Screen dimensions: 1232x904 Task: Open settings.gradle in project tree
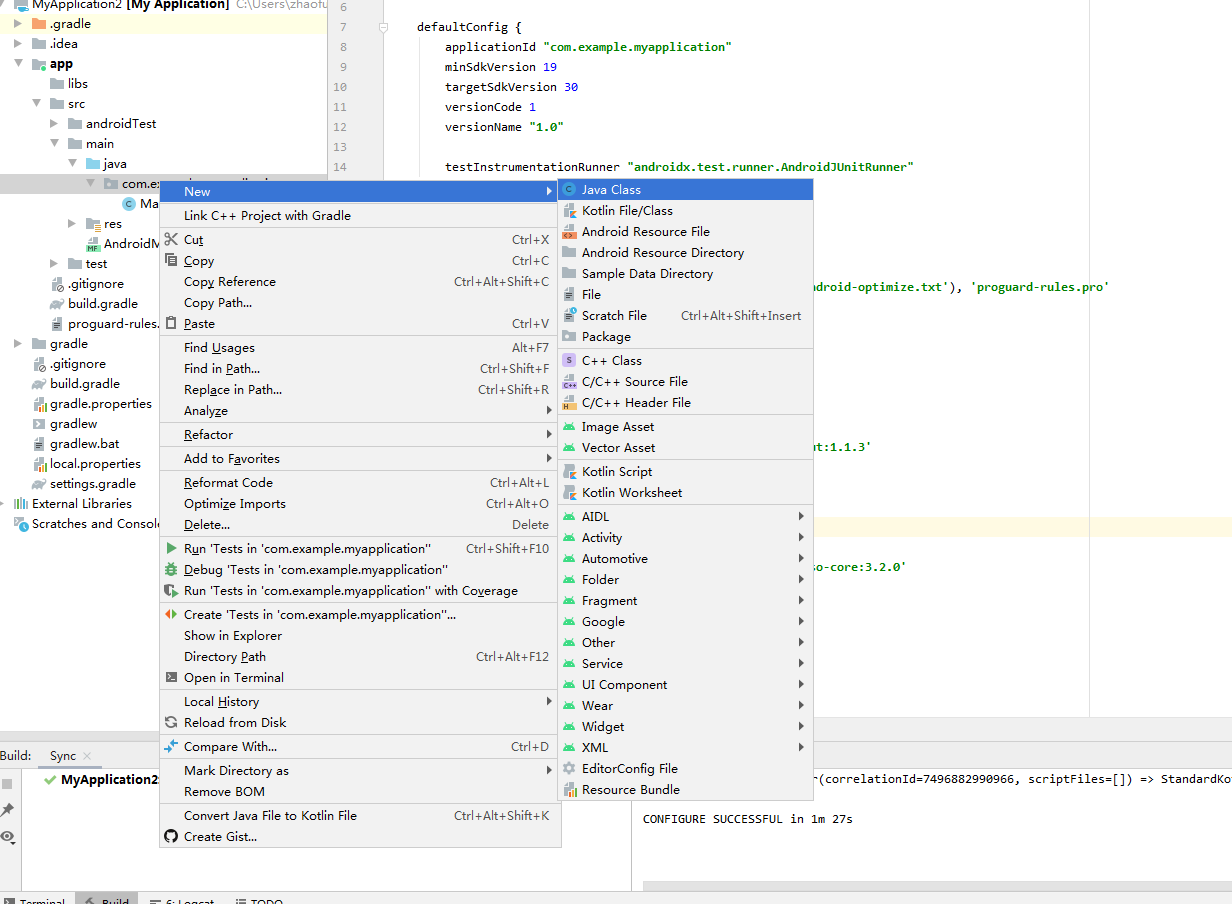(x=93, y=483)
